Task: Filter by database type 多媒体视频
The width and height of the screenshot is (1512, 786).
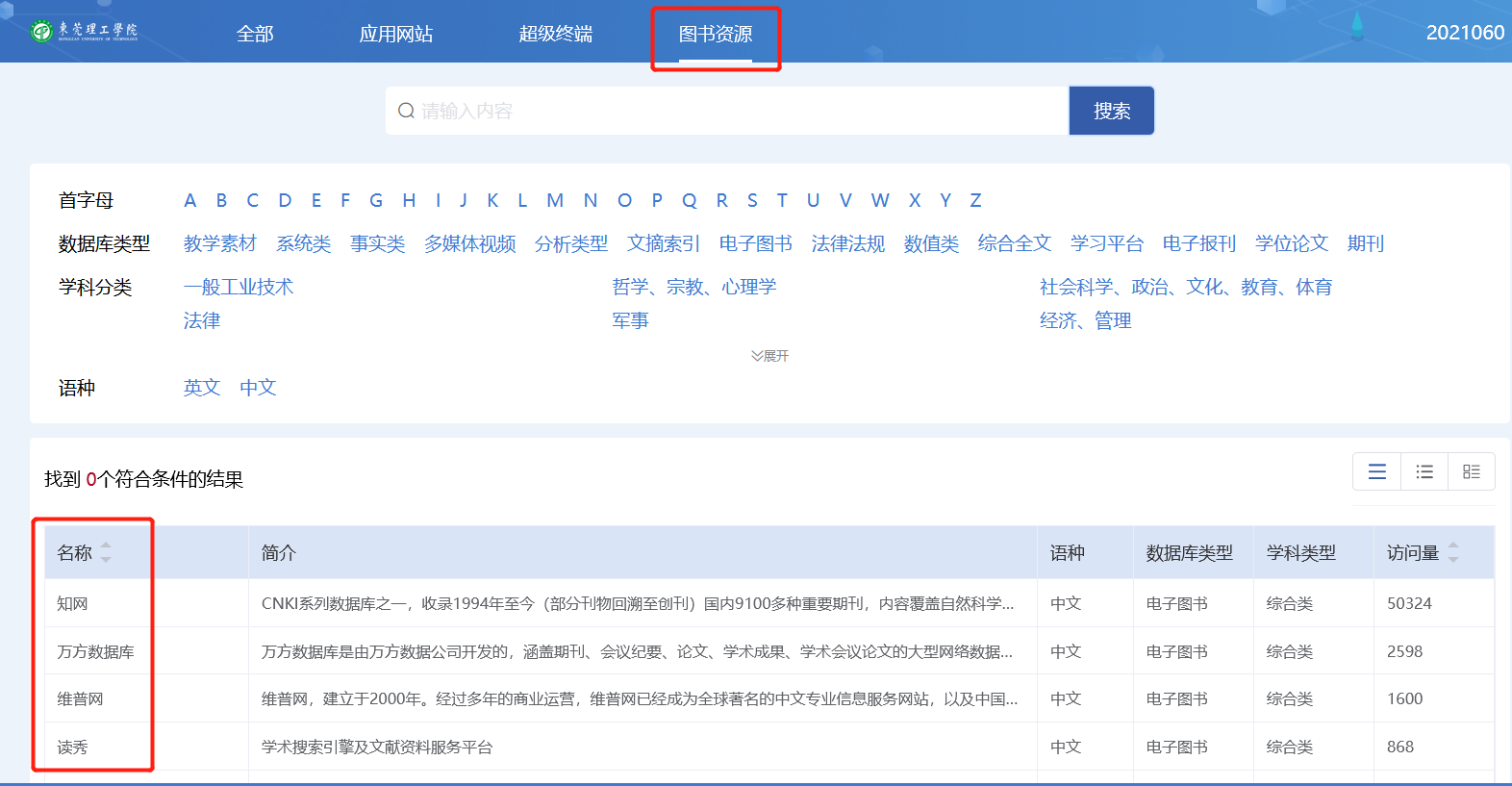Action: click(x=470, y=243)
